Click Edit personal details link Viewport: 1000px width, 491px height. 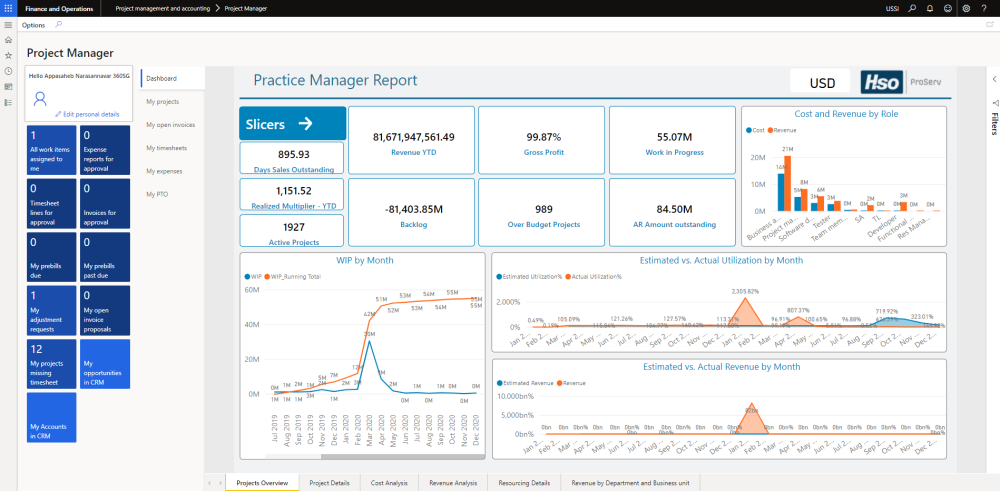[87, 114]
